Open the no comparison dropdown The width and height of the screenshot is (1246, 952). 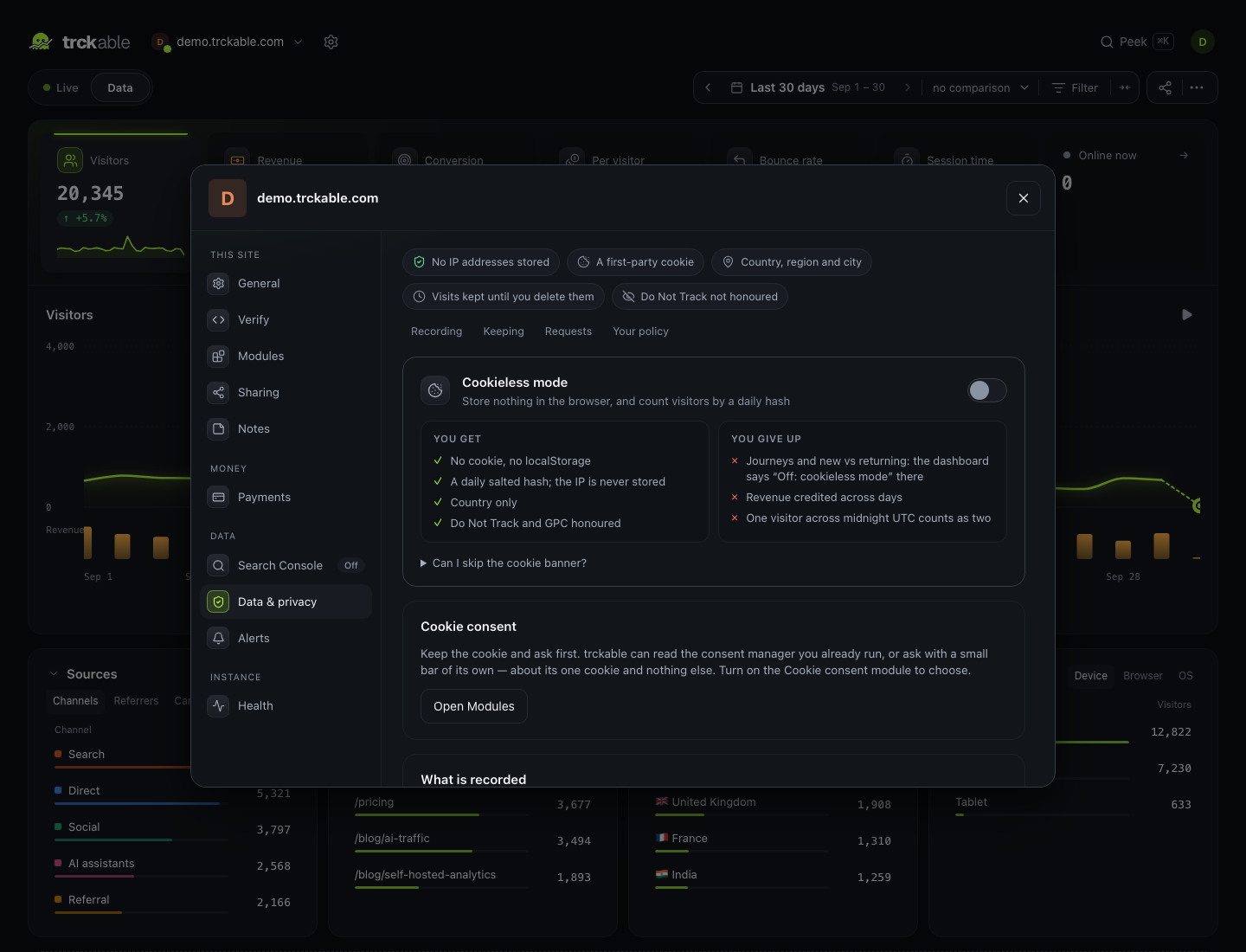tap(980, 87)
